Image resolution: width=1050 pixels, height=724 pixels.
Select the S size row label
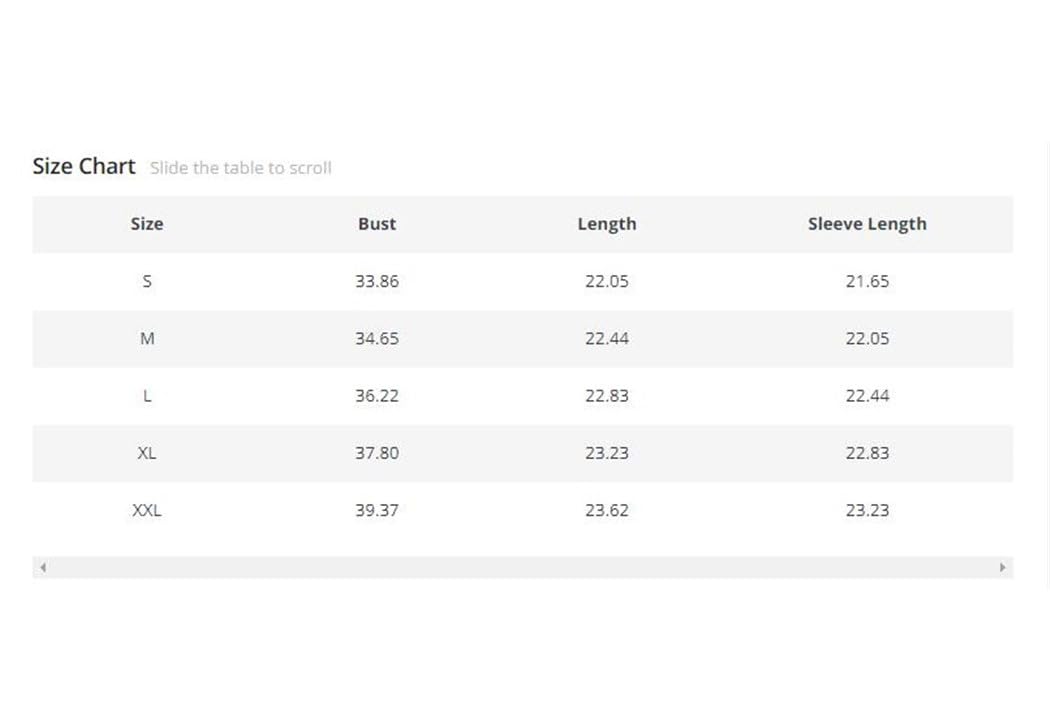(x=147, y=281)
